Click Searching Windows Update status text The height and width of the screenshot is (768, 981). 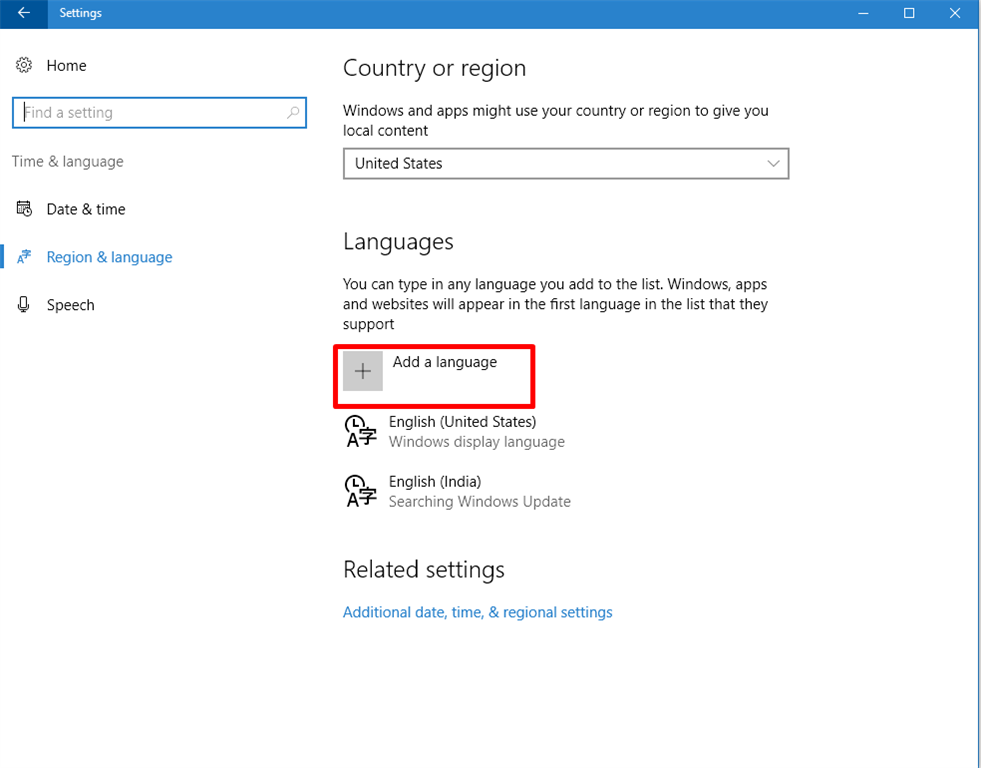tap(479, 502)
